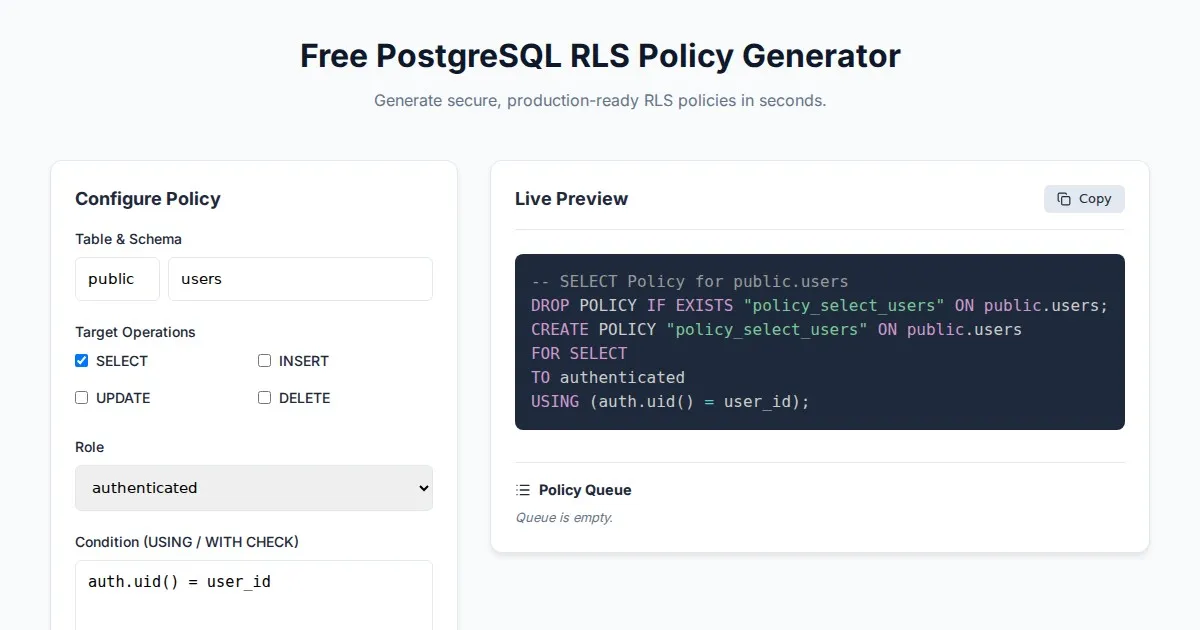Image resolution: width=1200 pixels, height=630 pixels.
Task: Click the Policy Queue list icon
Action: pyautogui.click(x=523, y=490)
